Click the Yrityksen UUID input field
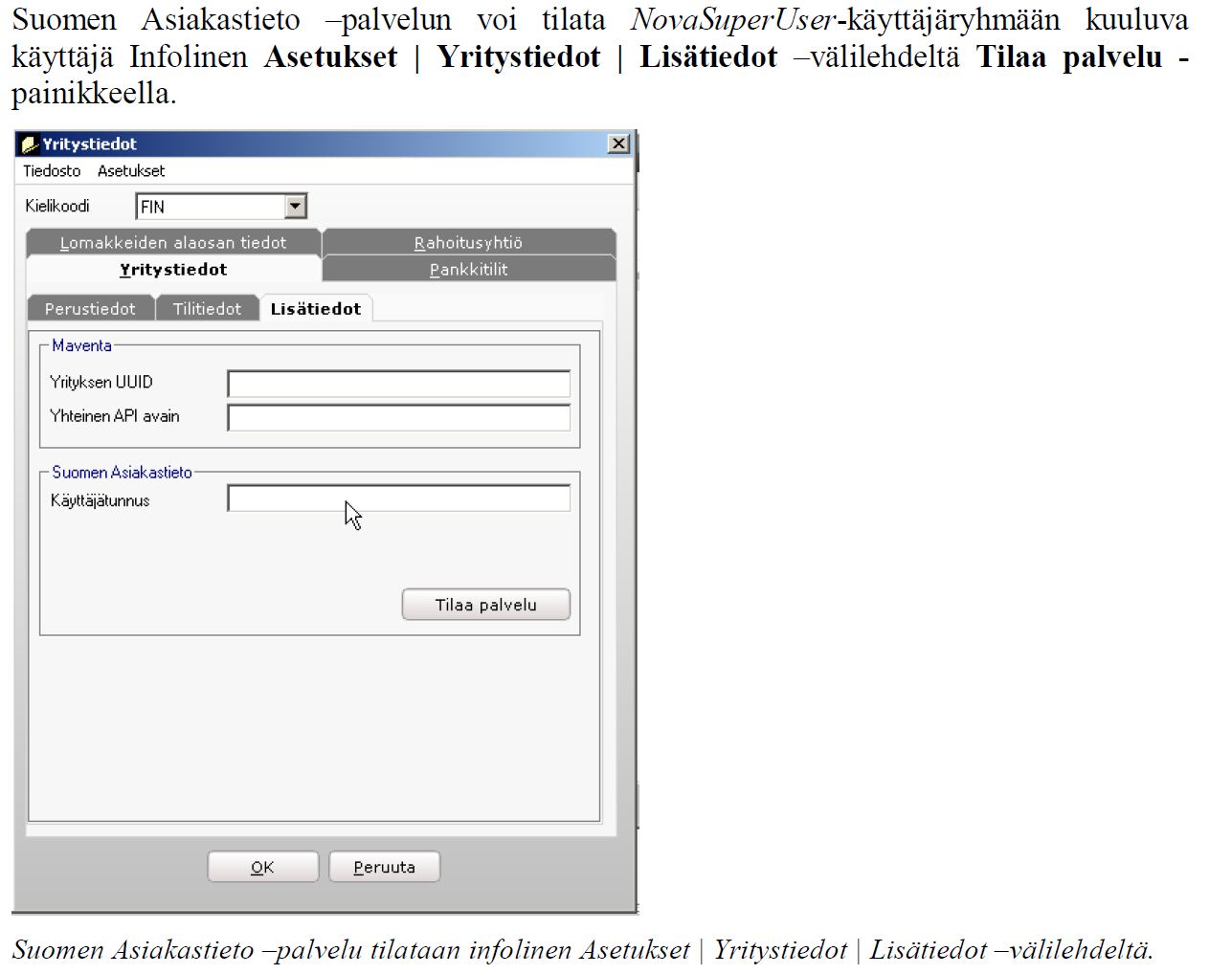 (x=398, y=384)
